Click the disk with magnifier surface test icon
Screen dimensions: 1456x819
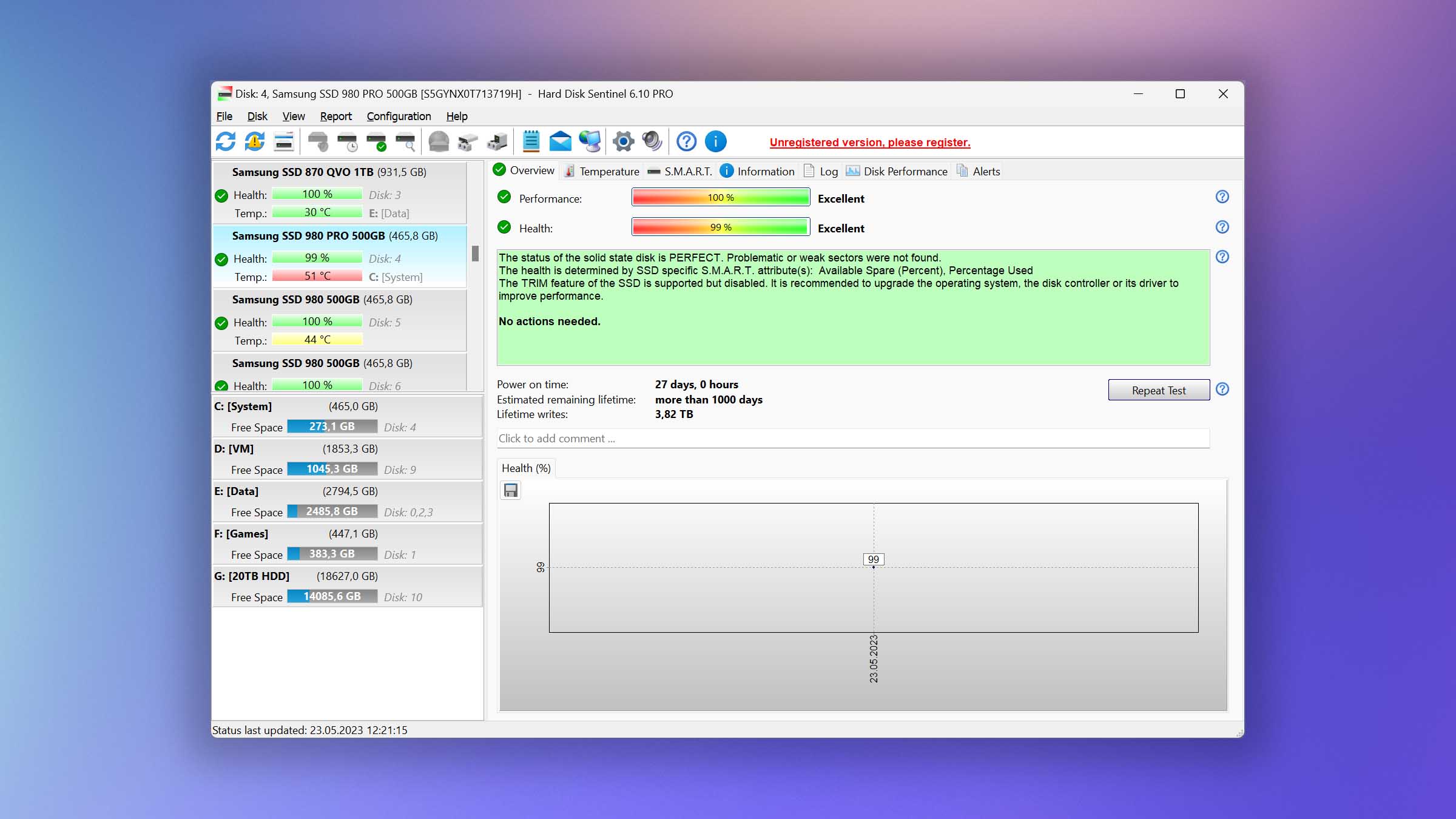pyautogui.click(x=406, y=142)
